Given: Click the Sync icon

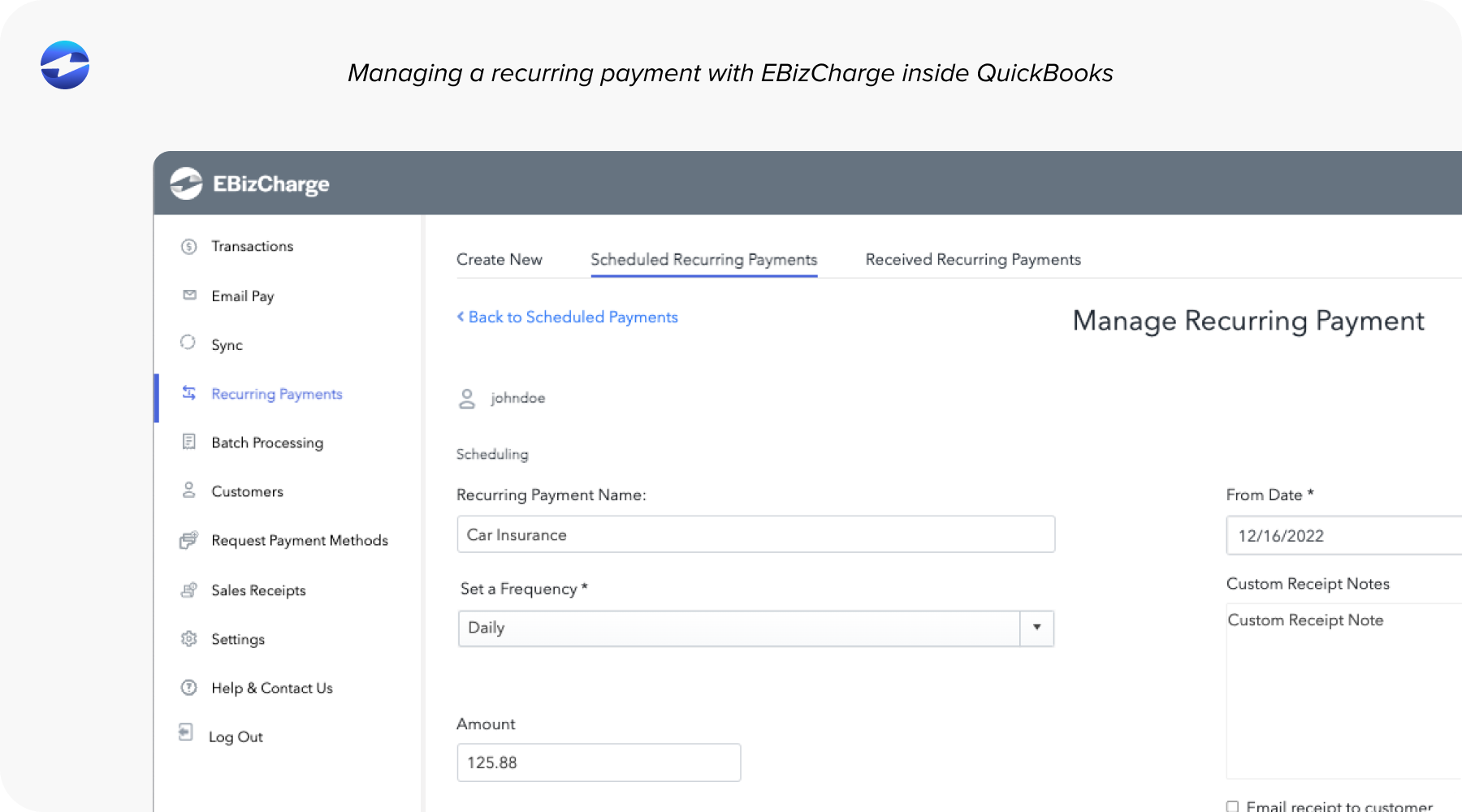Looking at the screenshot, I should click(x=188, y=344).
